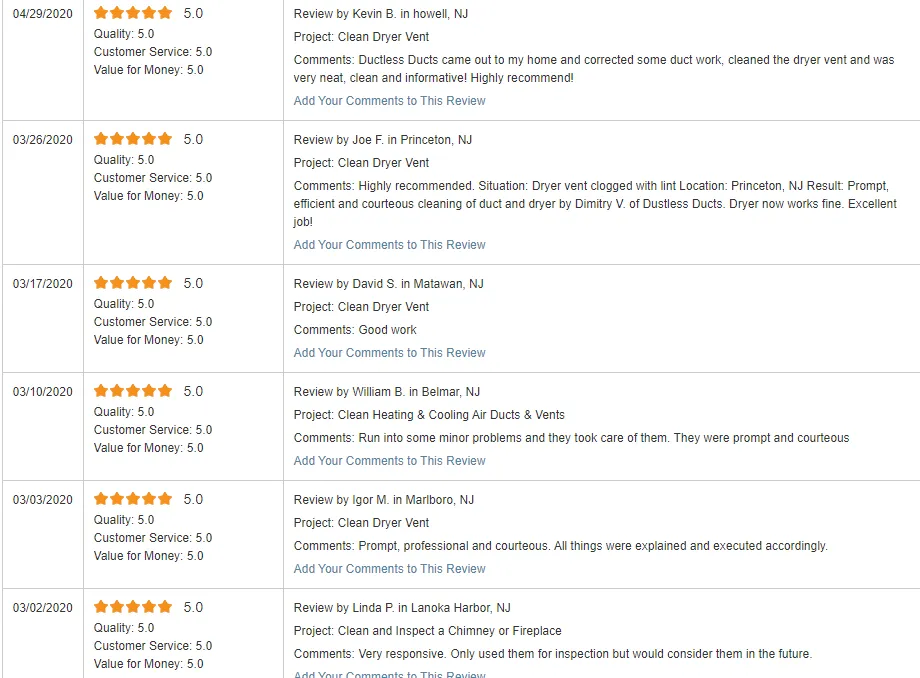Image resolution: width=920 pixels, height=678 pixels.
Task: Click star rating of Igor M. review
Action: [133, 499]
